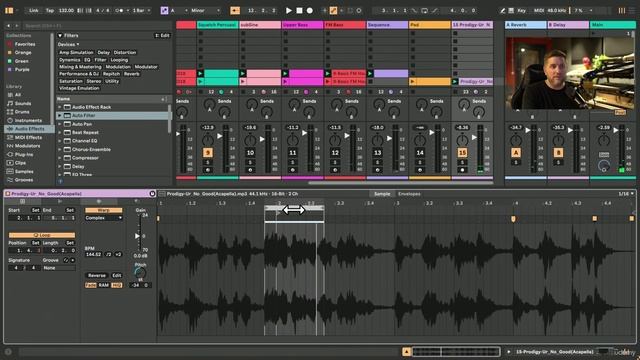Toggle the Warp button in clip view
This screenshot has width=640, height=360.
(x=103, y=210)
